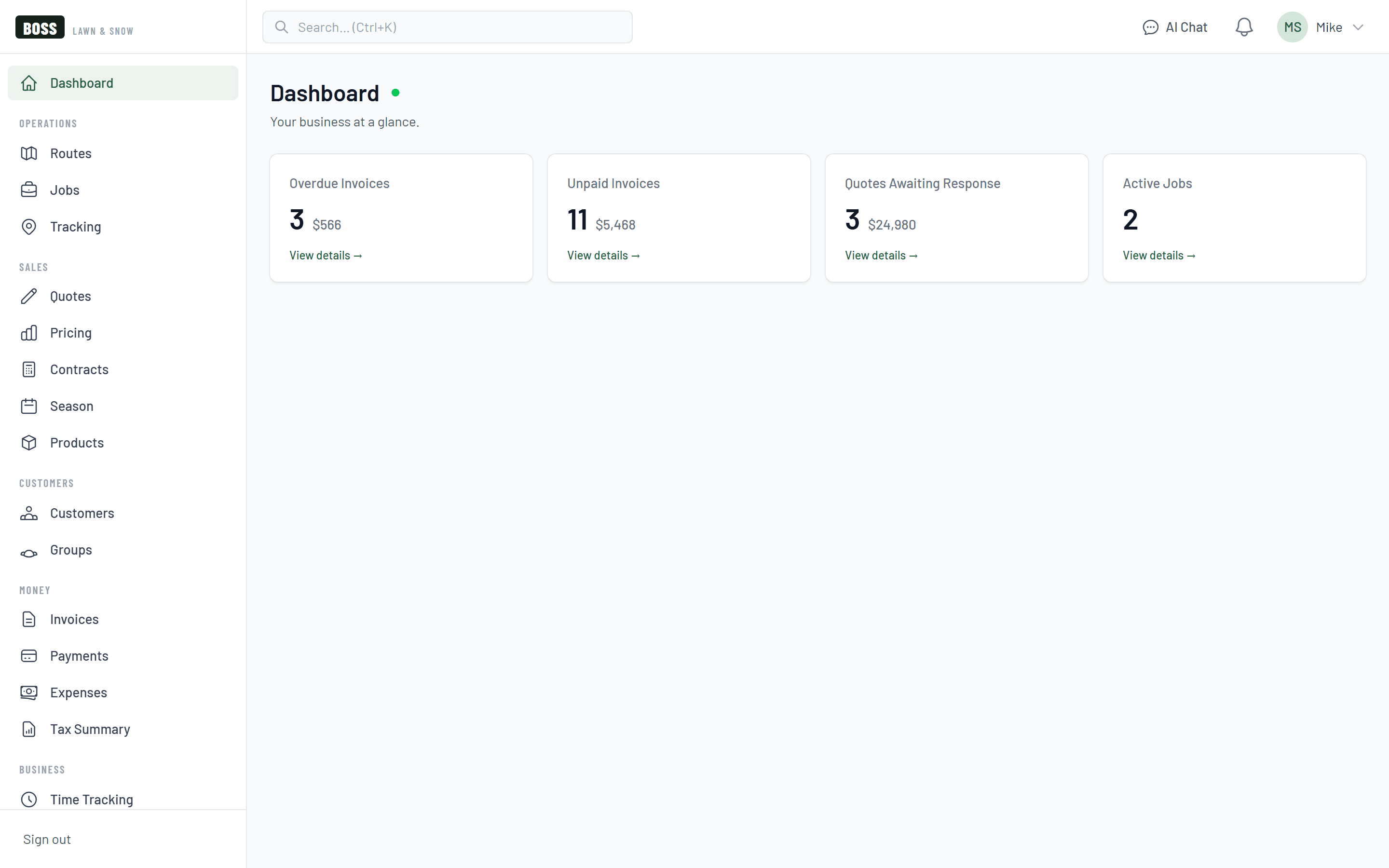This screenshot has width=1389, height=868.
Task: View details for Quotes Awaiting Response
Action: click(881, 256)
